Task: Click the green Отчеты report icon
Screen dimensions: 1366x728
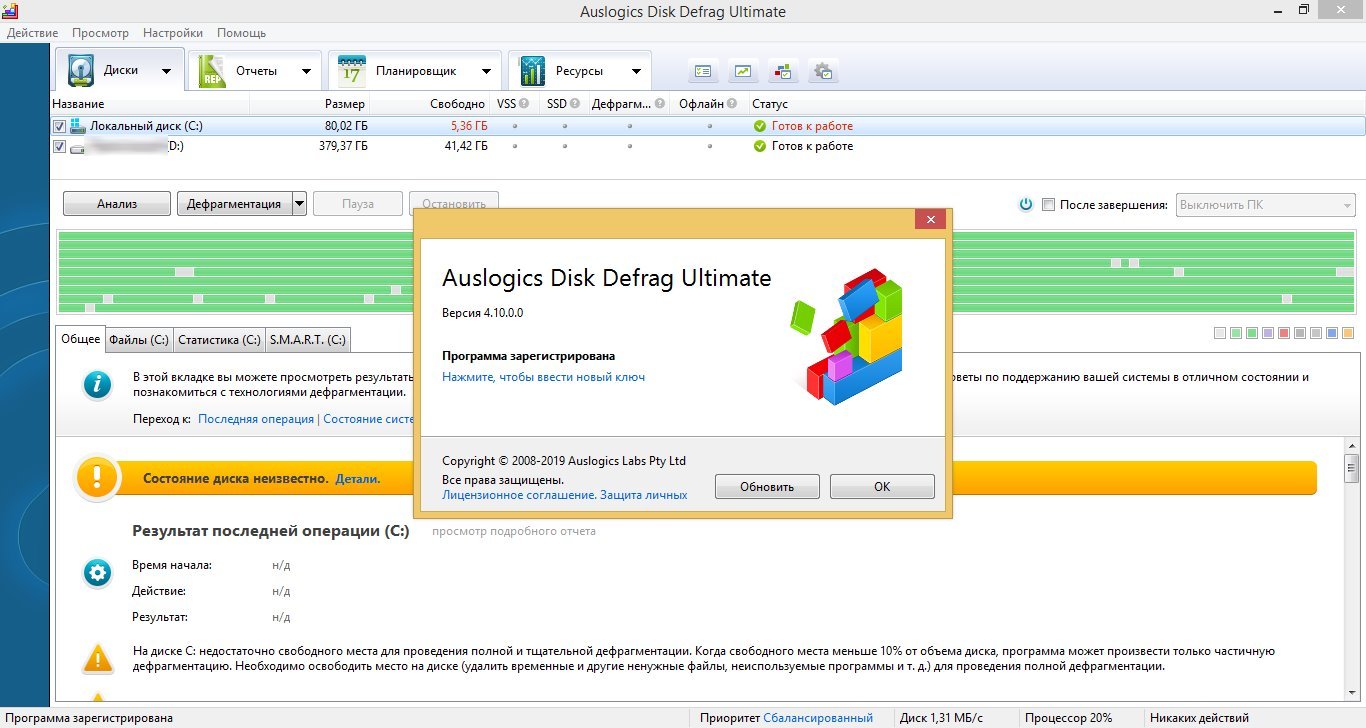Action: click(x=213, y=71)
